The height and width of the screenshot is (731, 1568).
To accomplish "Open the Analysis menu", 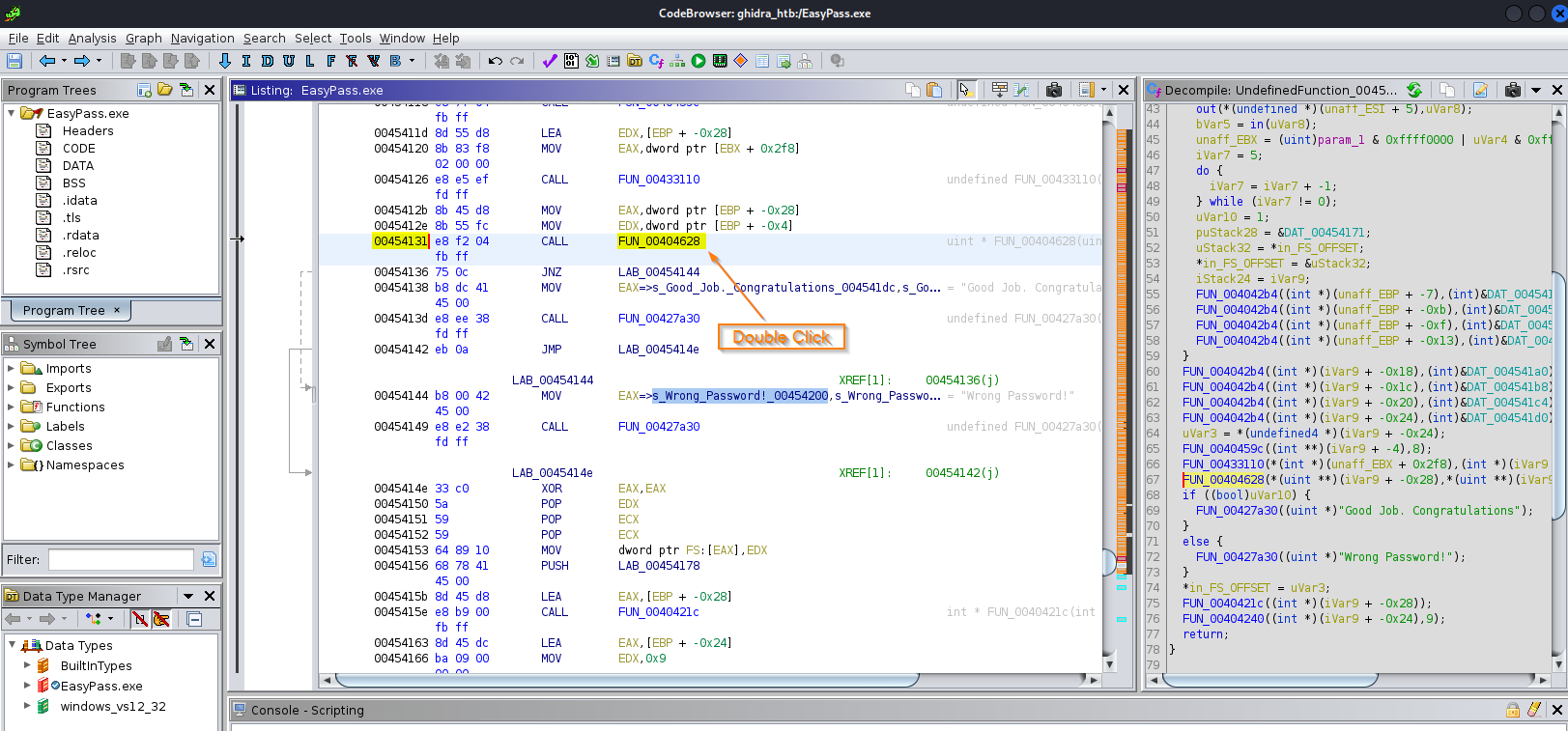I will click(92, 39).
